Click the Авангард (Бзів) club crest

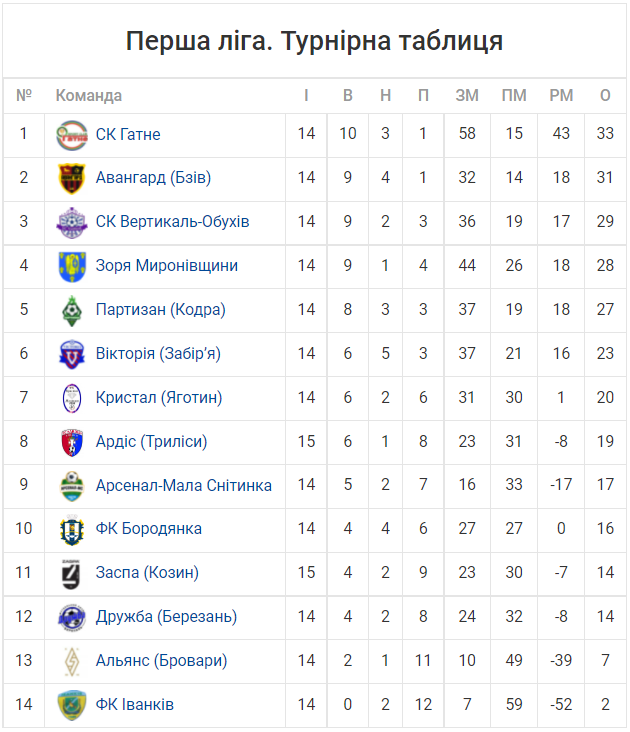72,178
